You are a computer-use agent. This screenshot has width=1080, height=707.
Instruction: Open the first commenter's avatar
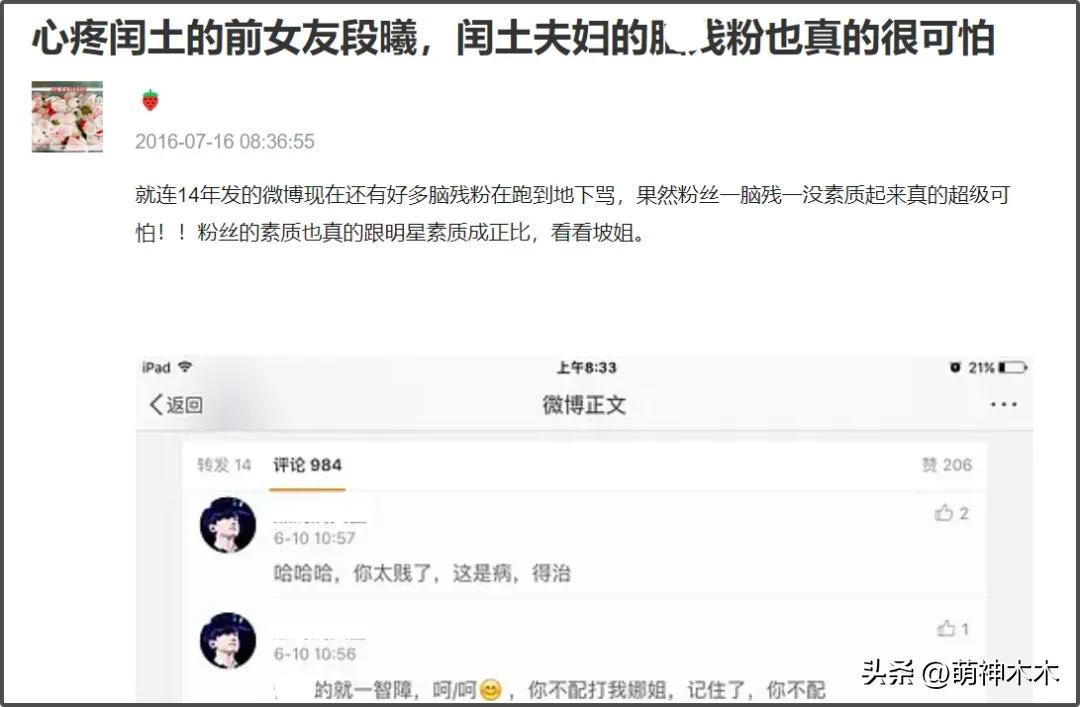[x=228, y=524]
